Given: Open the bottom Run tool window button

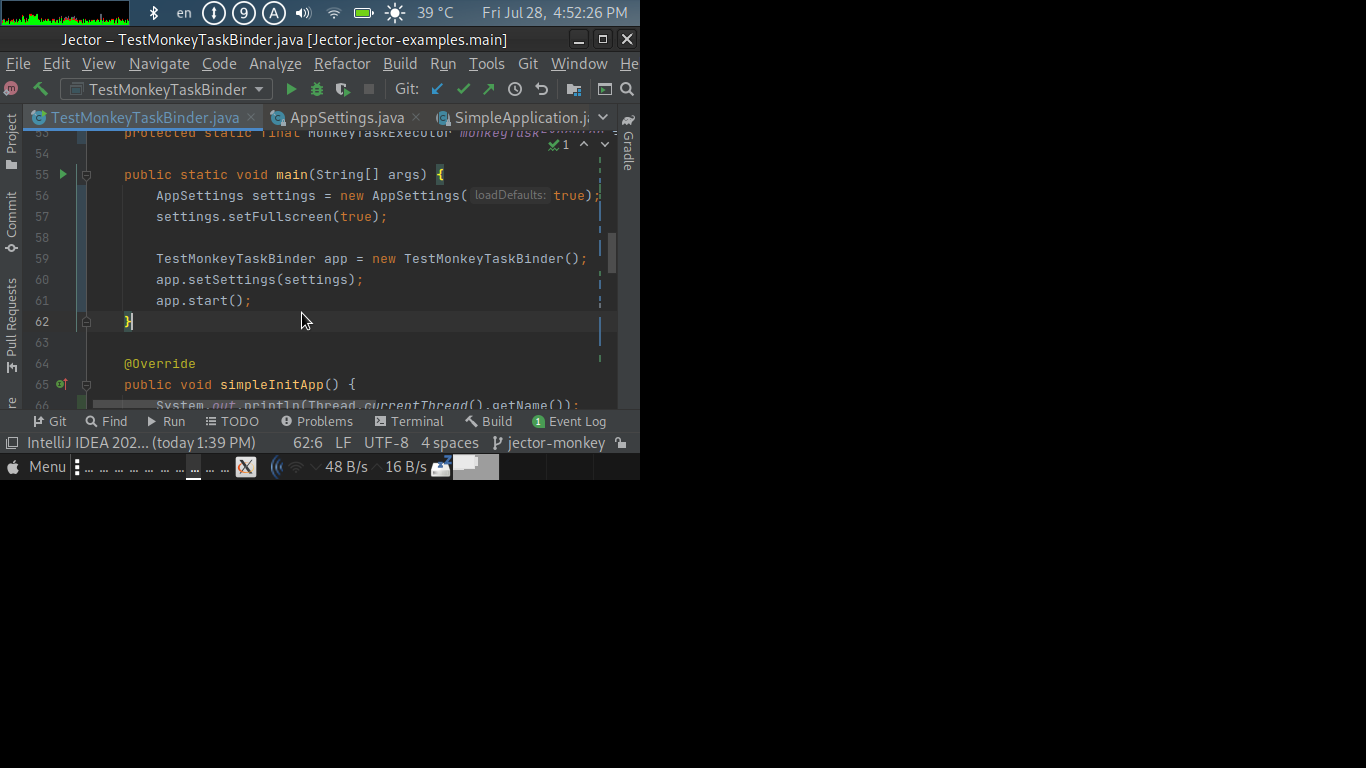Looking at the screenshot, I should [x=164, y=421].
